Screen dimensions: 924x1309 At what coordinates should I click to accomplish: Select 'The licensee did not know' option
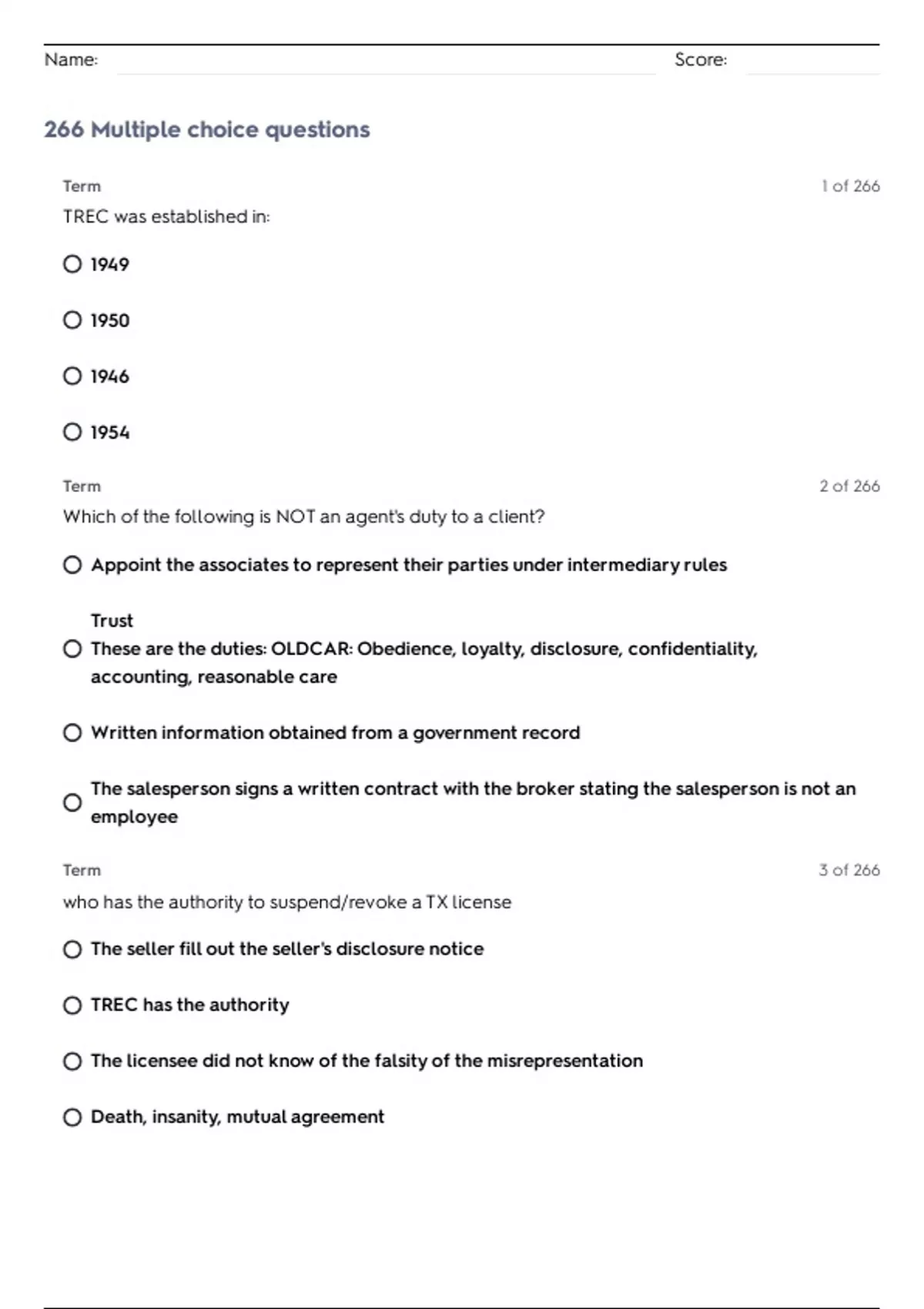tap(72, 1062)
